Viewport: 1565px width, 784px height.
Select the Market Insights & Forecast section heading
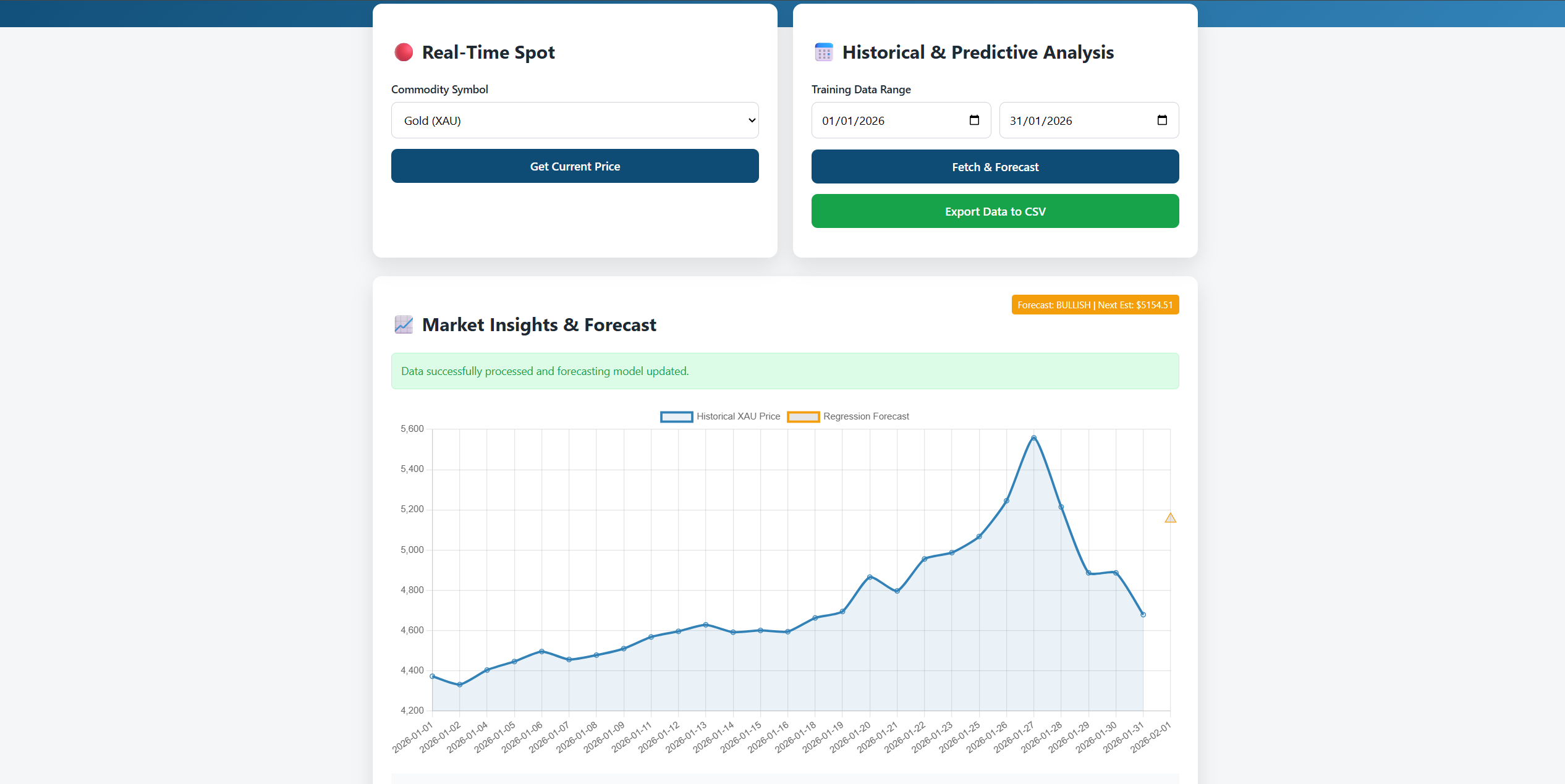click(x=538, y=324)
